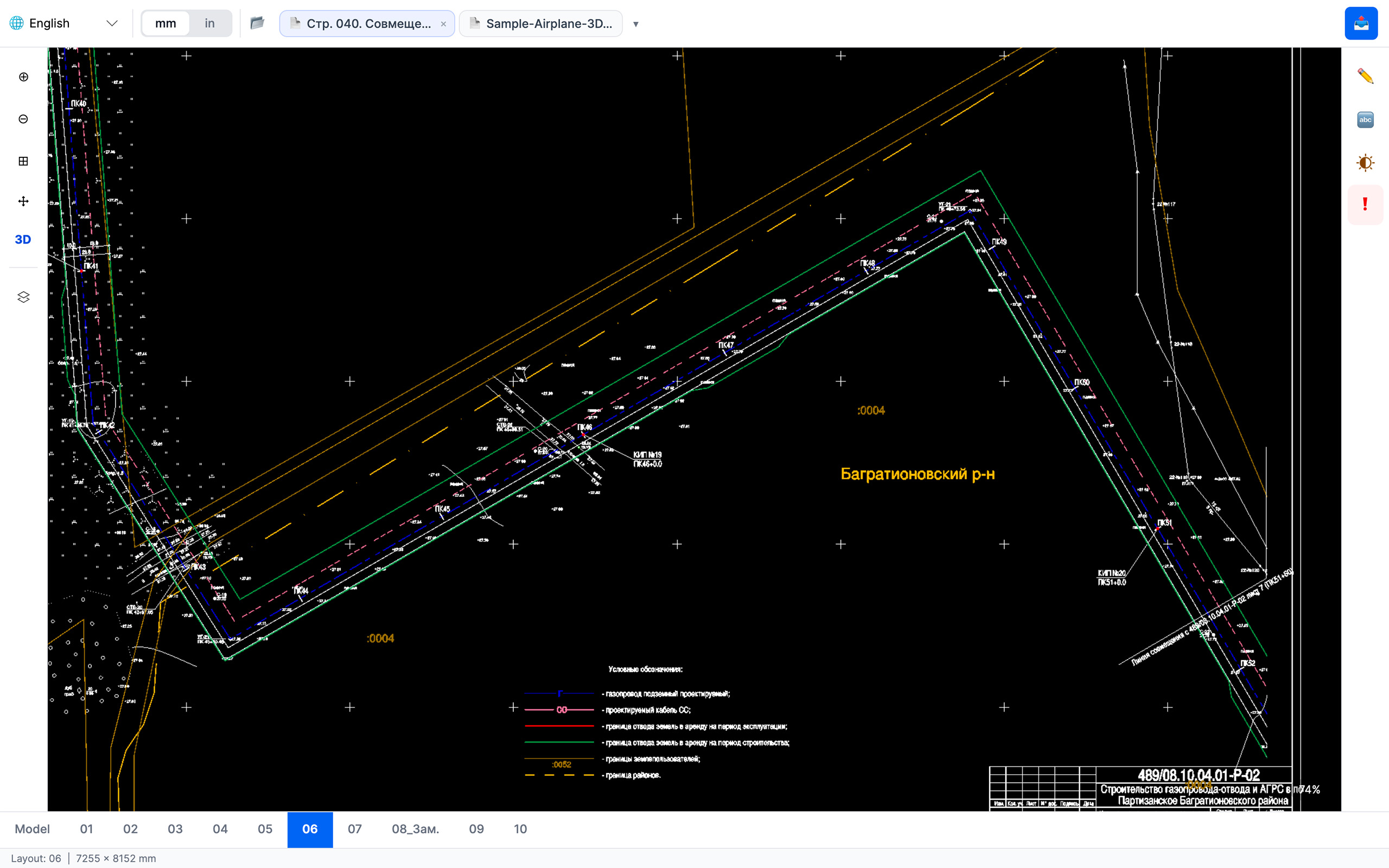Expand the open files list arrow
This screenshot has width=1389, height=868.
coord(635,24)
